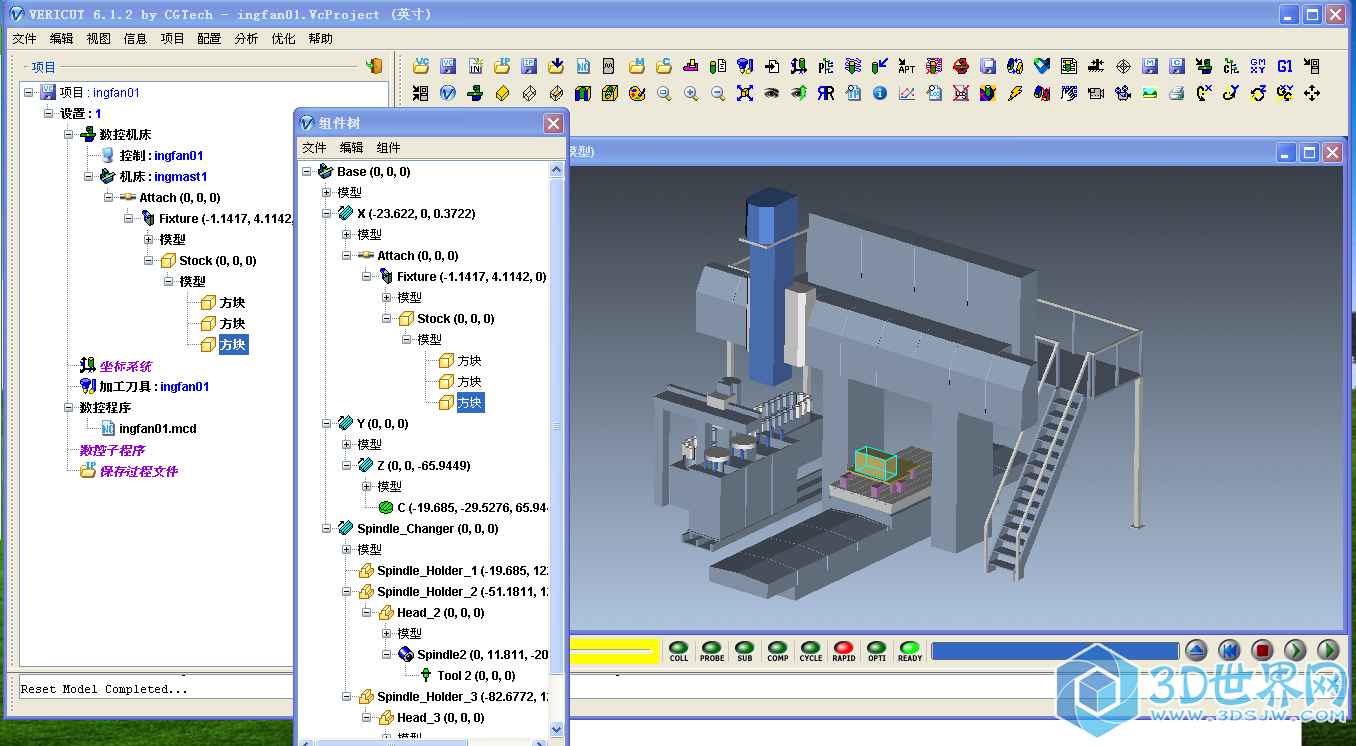This screenshot has height=746, width=1356.
Task: Click the four-arrow pan move icon
Action: (1312, 93)
